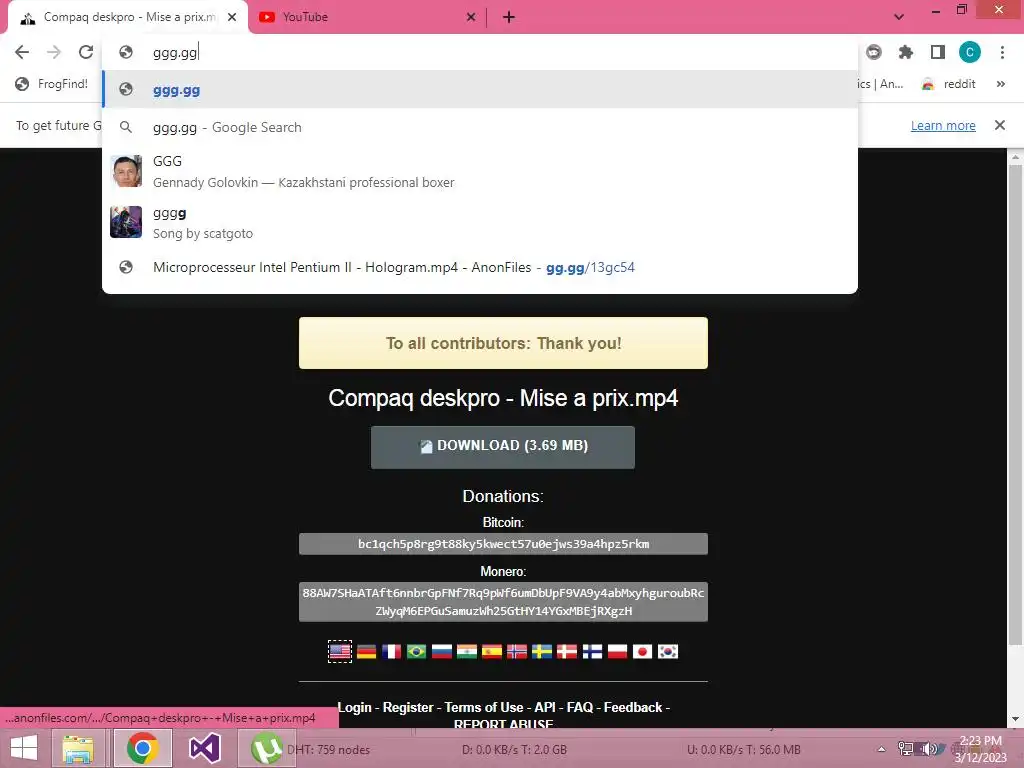
Task: Open the Extensions puzzle-piece menu
Action: [905, 52]
